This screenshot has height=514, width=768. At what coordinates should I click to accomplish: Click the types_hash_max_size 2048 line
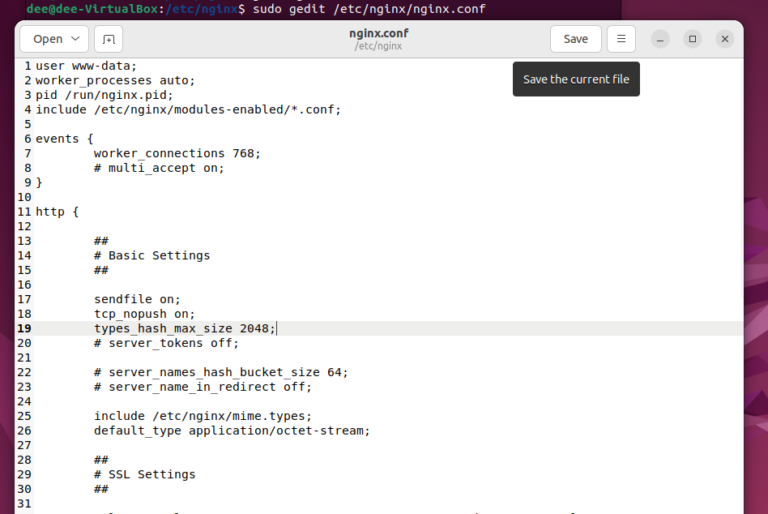tap(185, 328)
